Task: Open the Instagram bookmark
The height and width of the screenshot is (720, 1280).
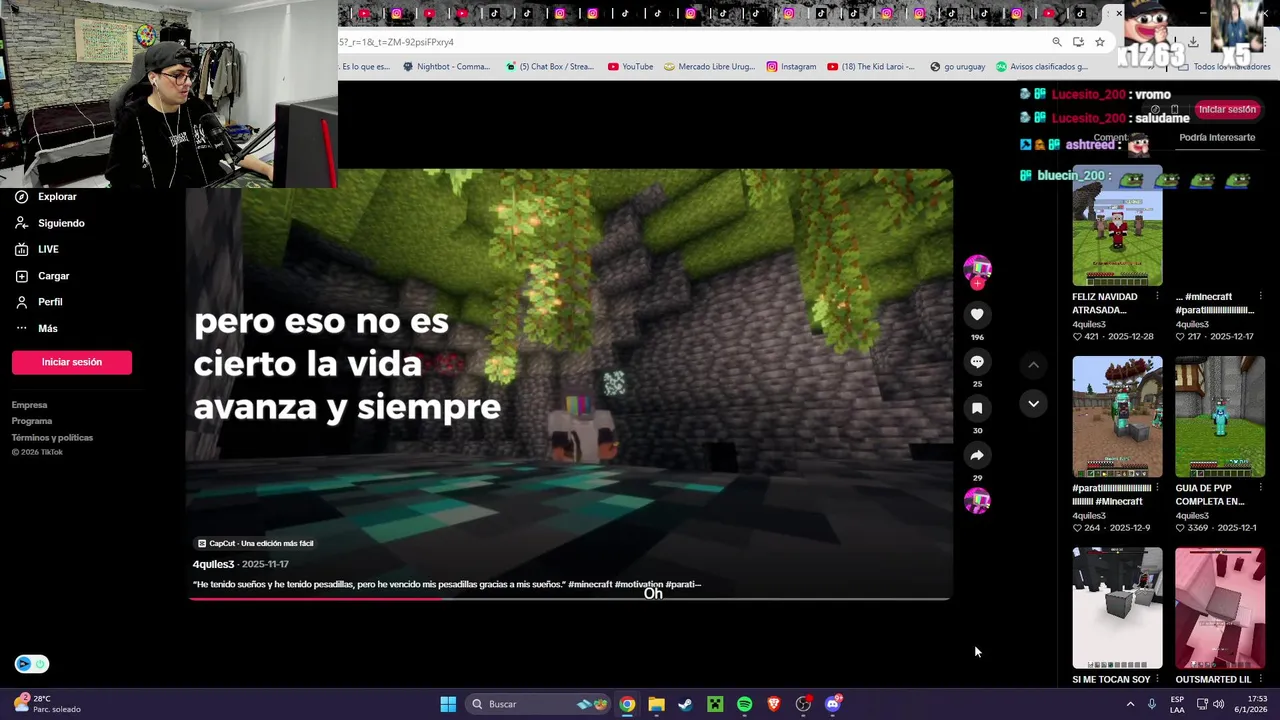Action: click(791, 67)
